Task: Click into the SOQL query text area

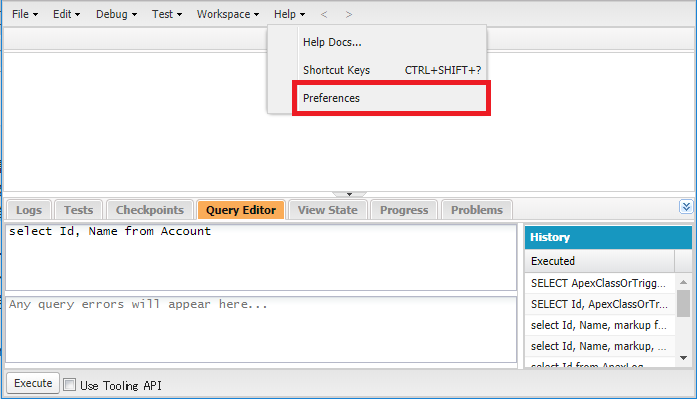Action: click(261, 258)
